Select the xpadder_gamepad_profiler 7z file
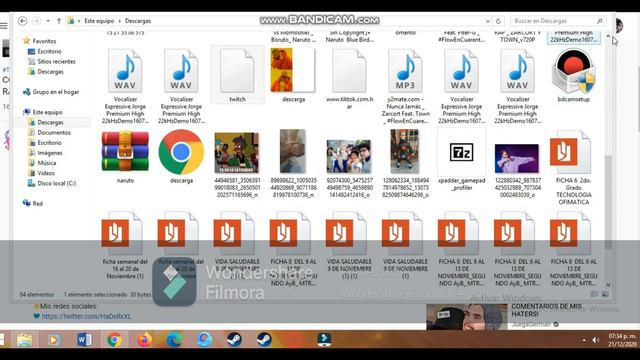Screen dimensions: 640x360 tap(461, 152)
